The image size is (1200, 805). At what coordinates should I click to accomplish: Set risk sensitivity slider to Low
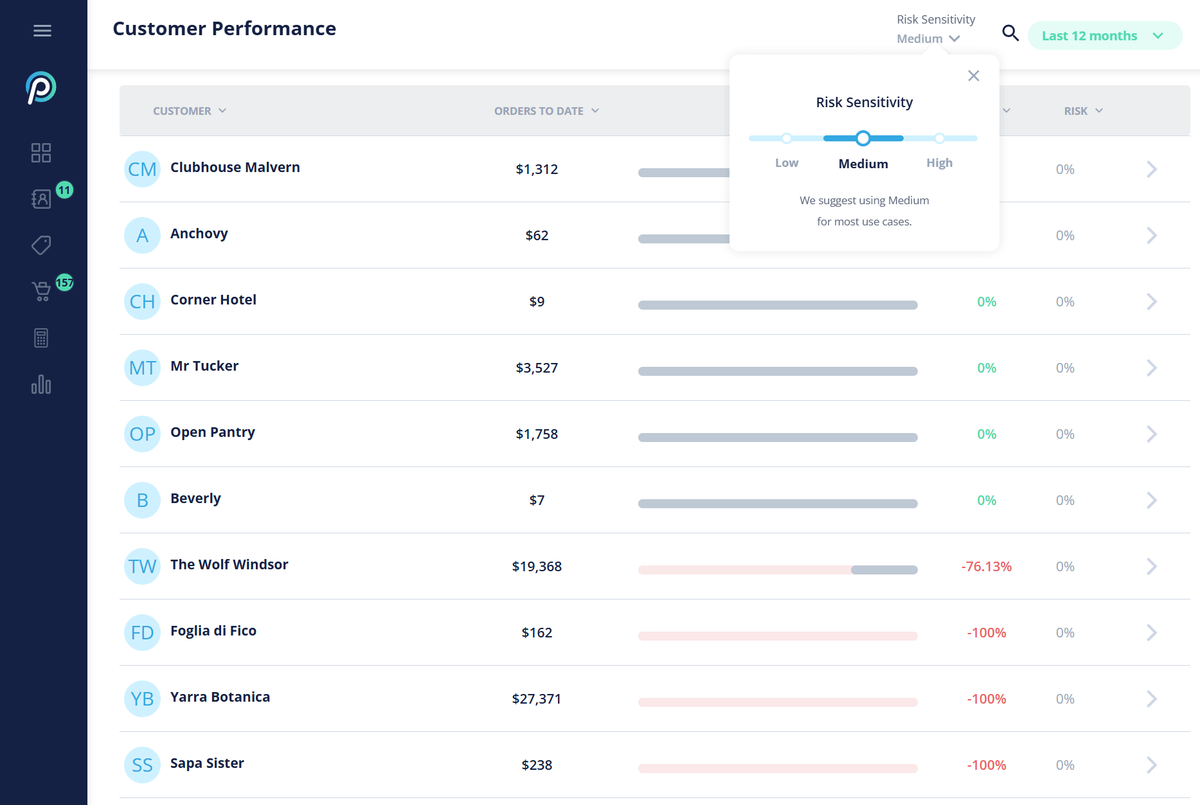786,138
